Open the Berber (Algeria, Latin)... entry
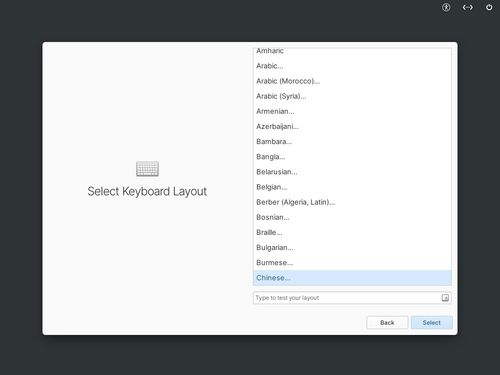The width and height of the screenshot is (500, 375). (x=352, y=202)
